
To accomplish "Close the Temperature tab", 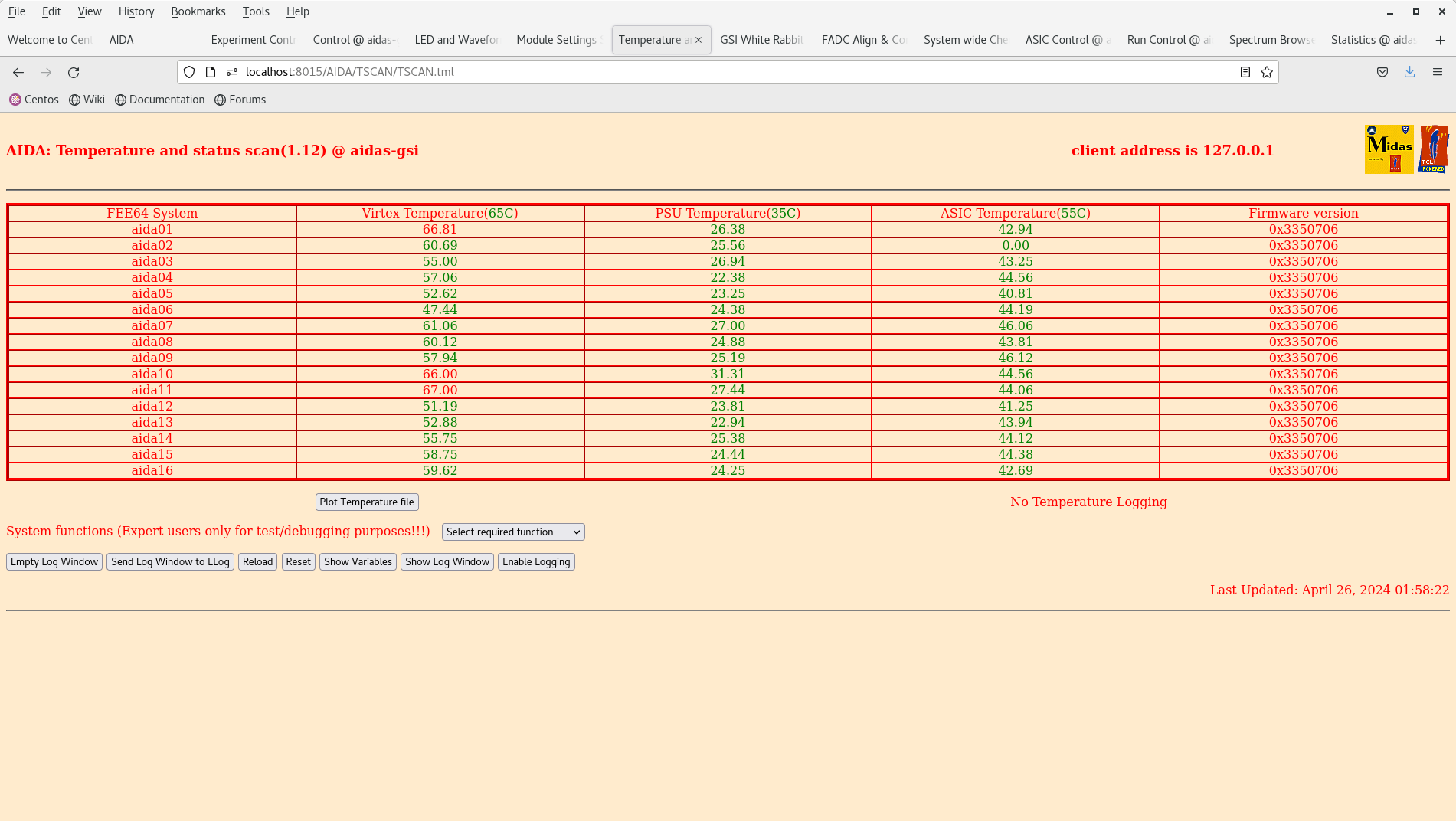I will pyautogui.click(x=699, y=40).
